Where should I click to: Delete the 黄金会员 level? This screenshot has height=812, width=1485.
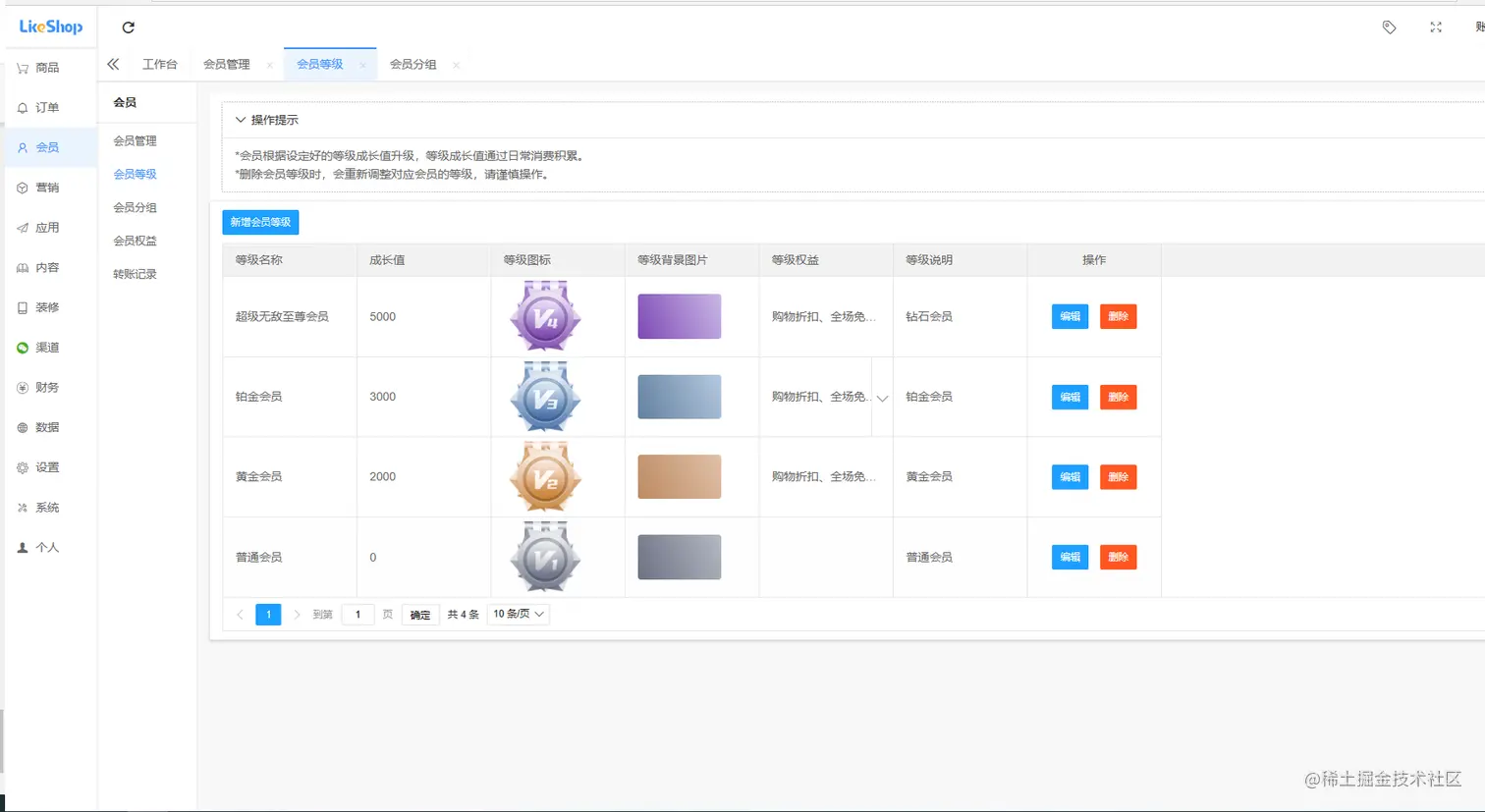coord(1118,477)
